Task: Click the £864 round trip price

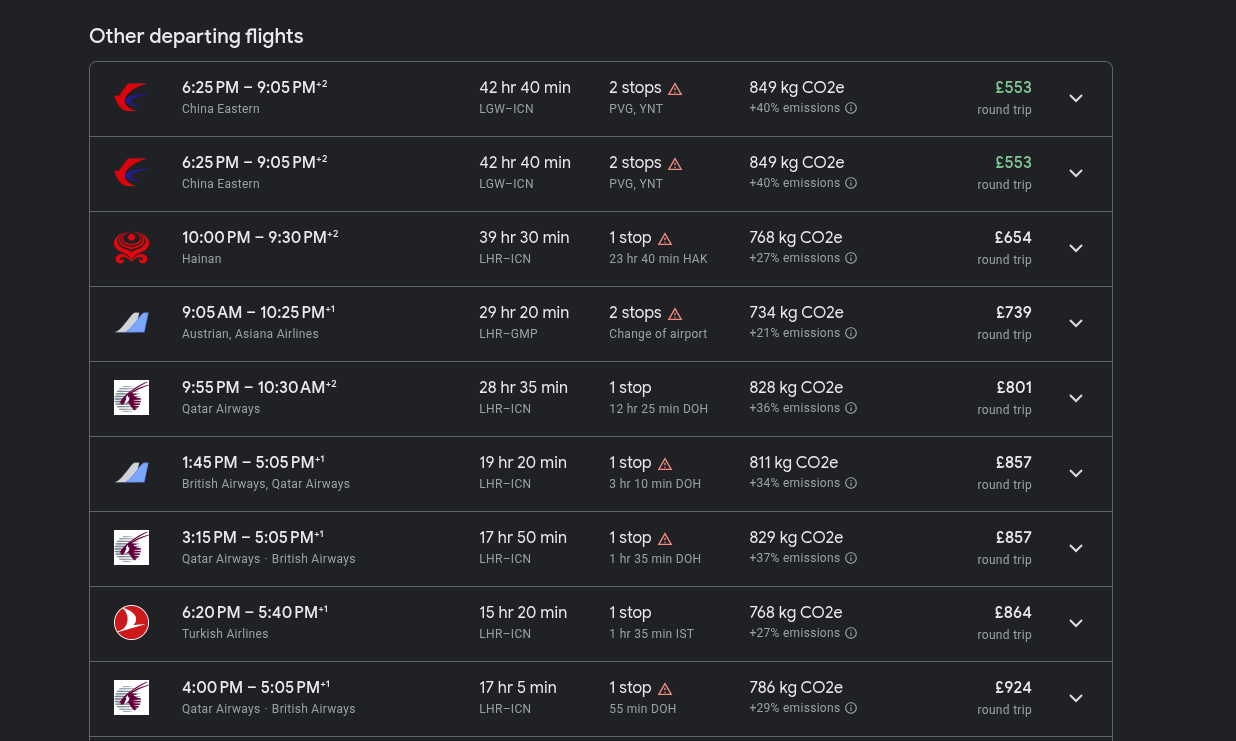Action: point(1005,623)
